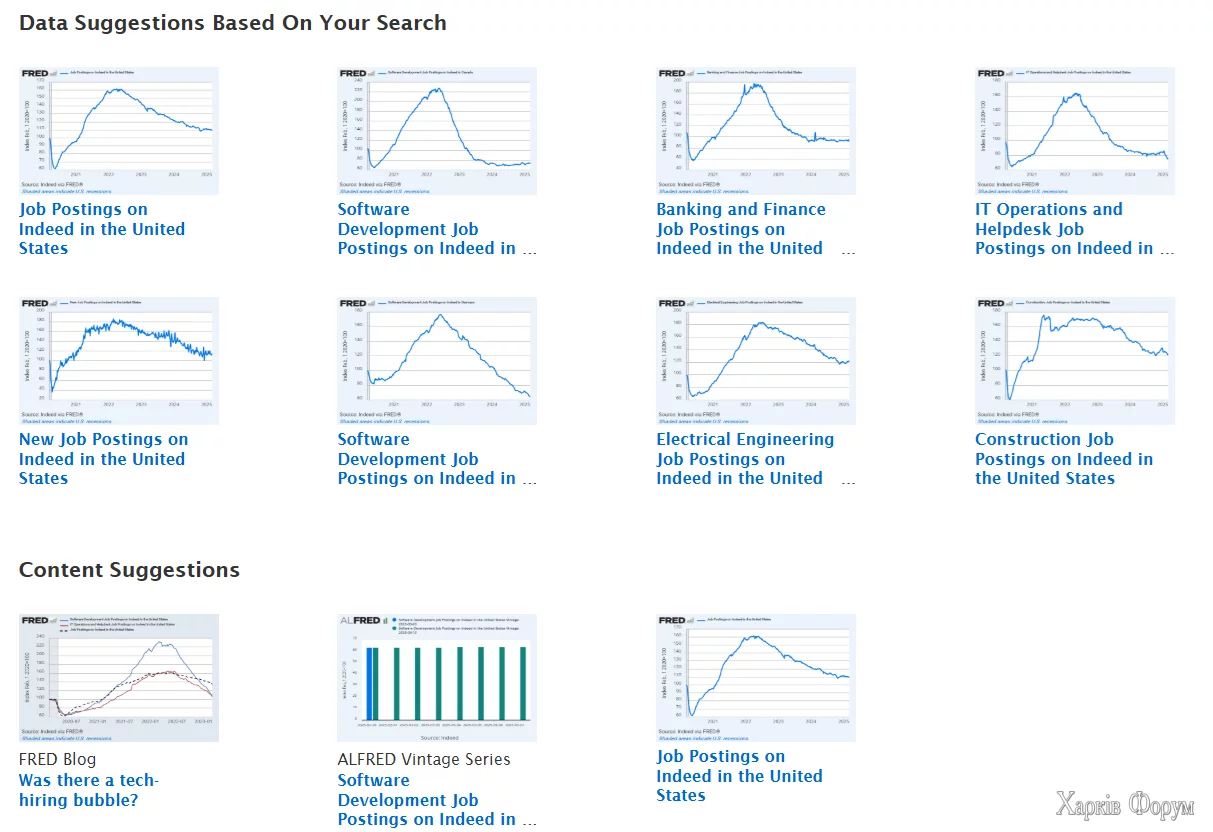Open the FRED Blog multi-line chart thumbnail

click(x=118, y=677)
